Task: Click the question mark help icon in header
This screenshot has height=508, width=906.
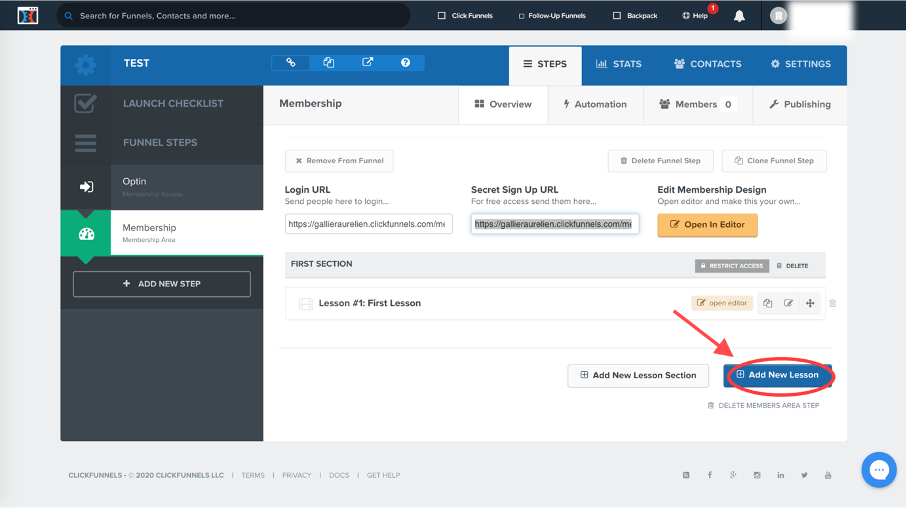Action: (406, 62)
